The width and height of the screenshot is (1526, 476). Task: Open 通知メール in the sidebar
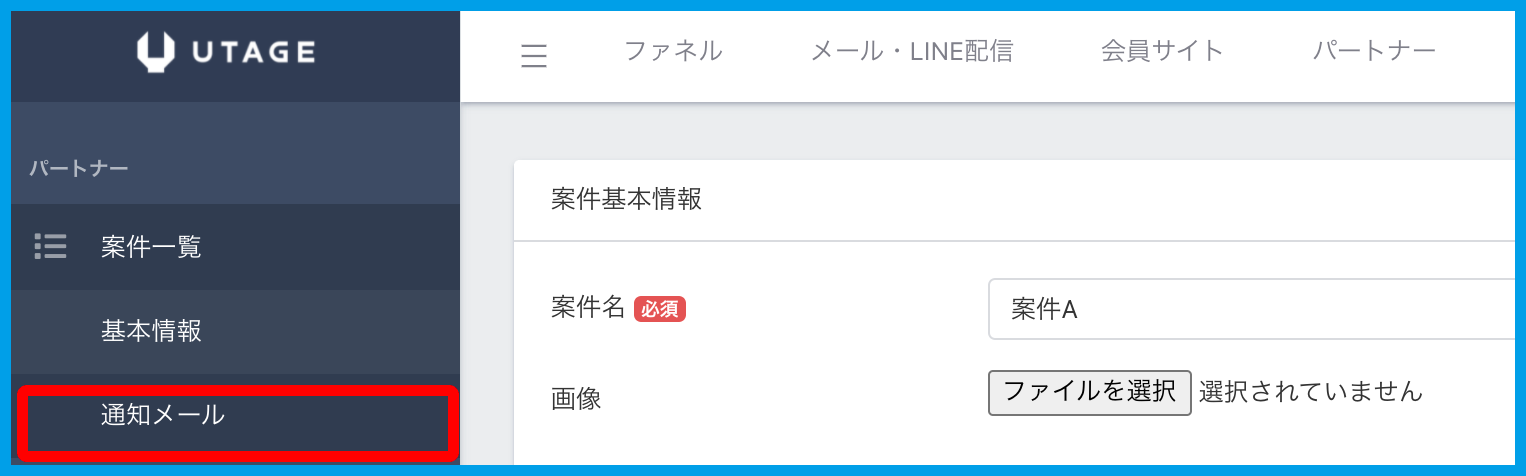163,414
